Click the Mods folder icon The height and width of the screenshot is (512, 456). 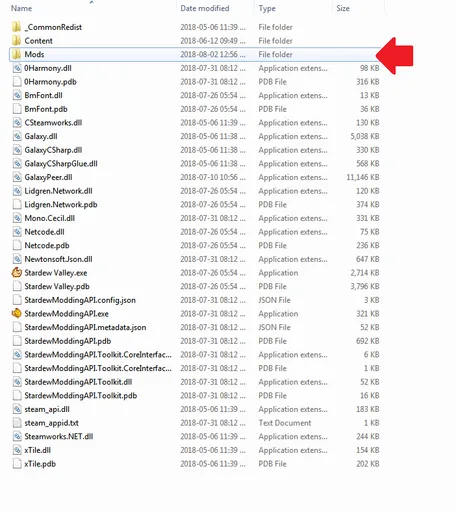pyautogui.click(x=17, y=54)
